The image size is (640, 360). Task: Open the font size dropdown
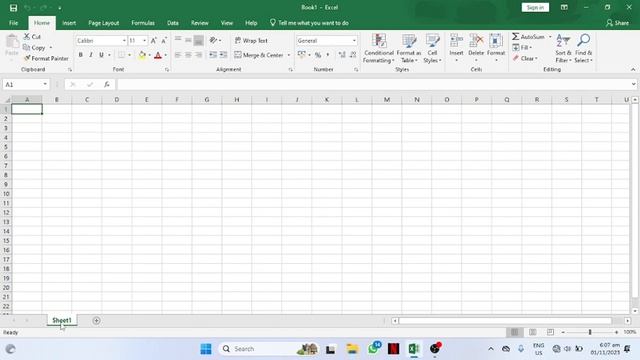click(x=144, y=41)
